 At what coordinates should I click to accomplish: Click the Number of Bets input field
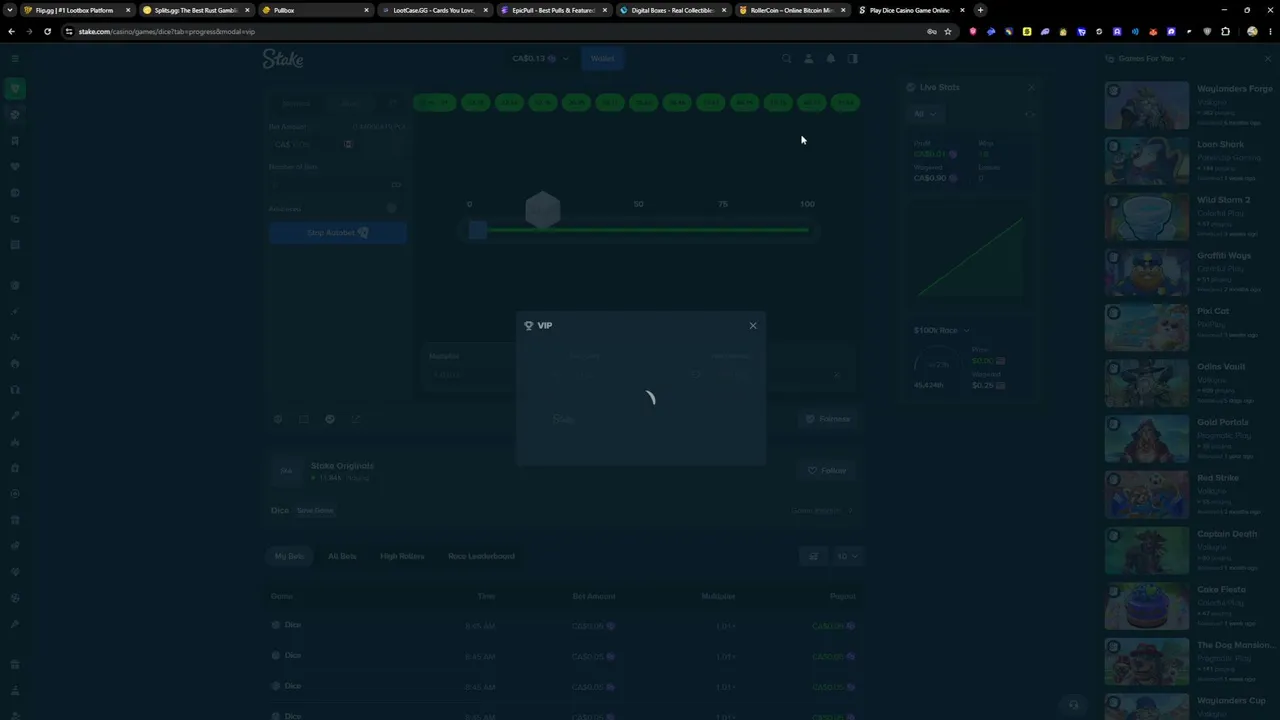tap(337, 185)
